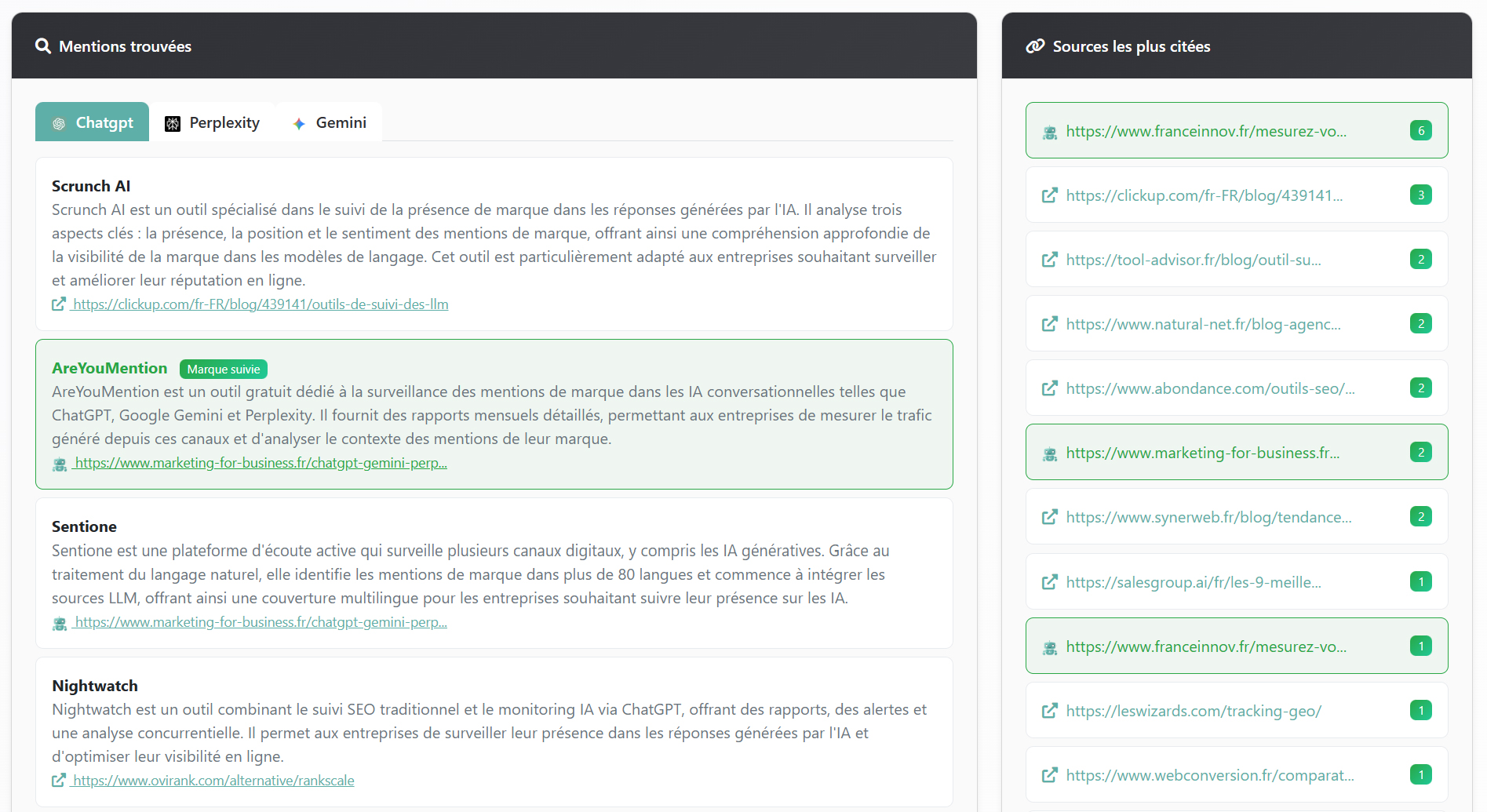The height and width of the screenshot is (812, 1487).
Task: Open the marketing-for-business.fr link under AreYouMention
Action: coord(260,463)
